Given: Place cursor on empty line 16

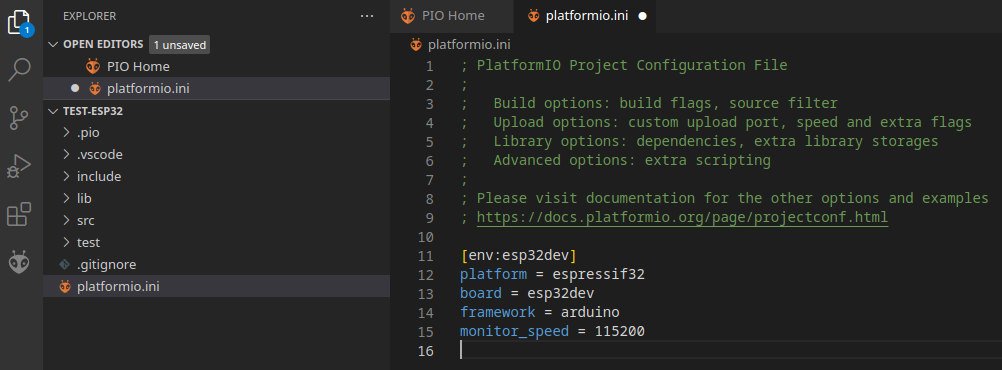Looking at the screenshot, I should 730,350.
